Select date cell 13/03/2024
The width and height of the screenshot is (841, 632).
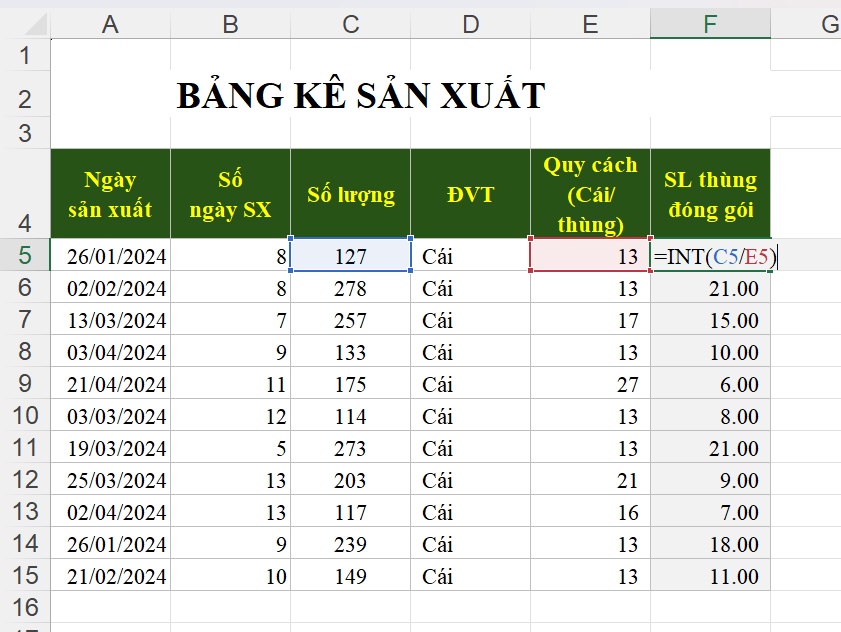[110, 319]
